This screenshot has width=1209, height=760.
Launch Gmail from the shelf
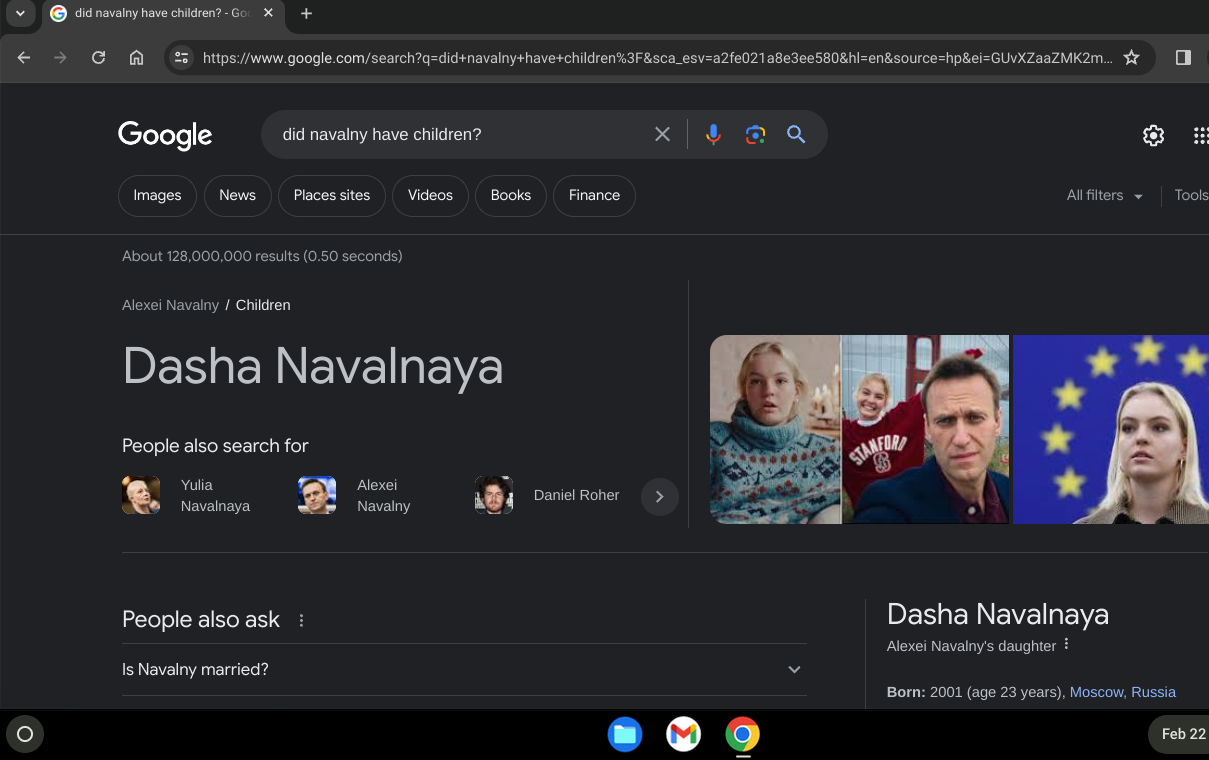click(x=683, y=735)
